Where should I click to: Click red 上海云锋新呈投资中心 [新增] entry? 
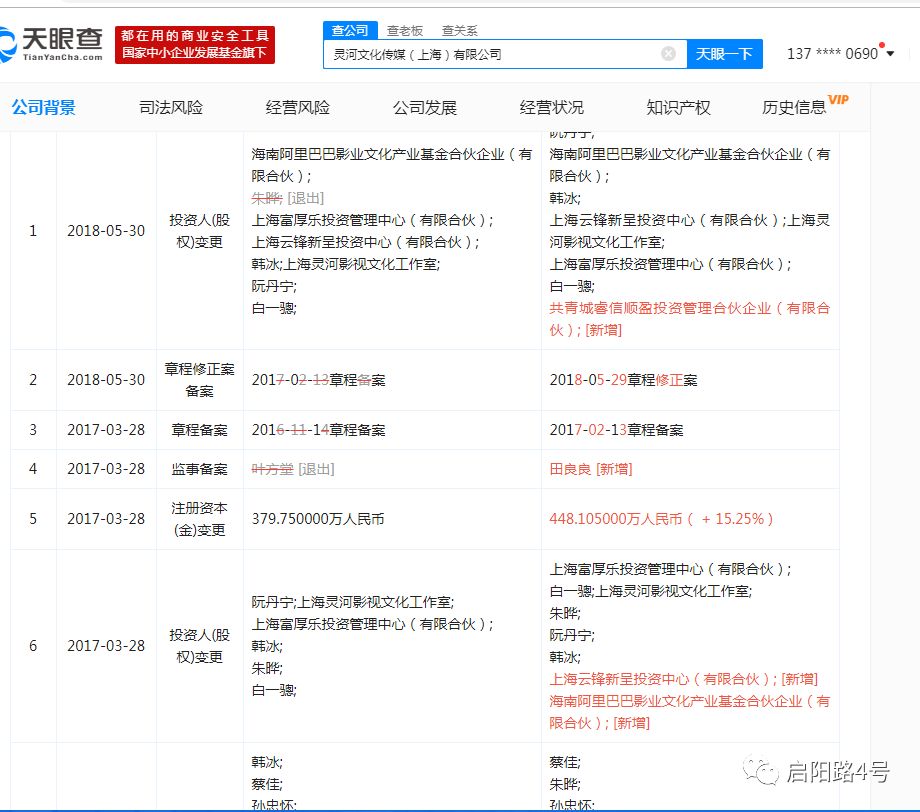click(x=683, y=679)
